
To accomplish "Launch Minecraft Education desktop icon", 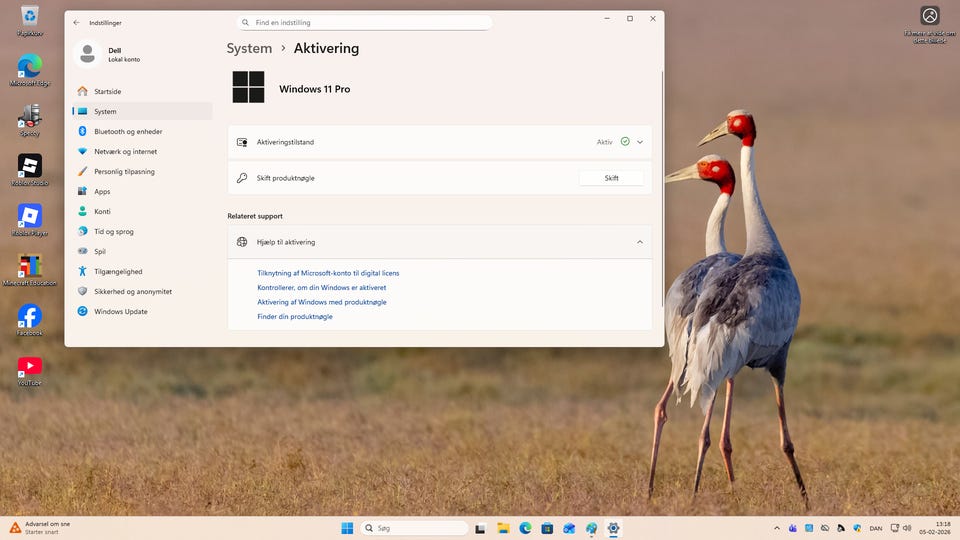I will click(x=30, y=267).
